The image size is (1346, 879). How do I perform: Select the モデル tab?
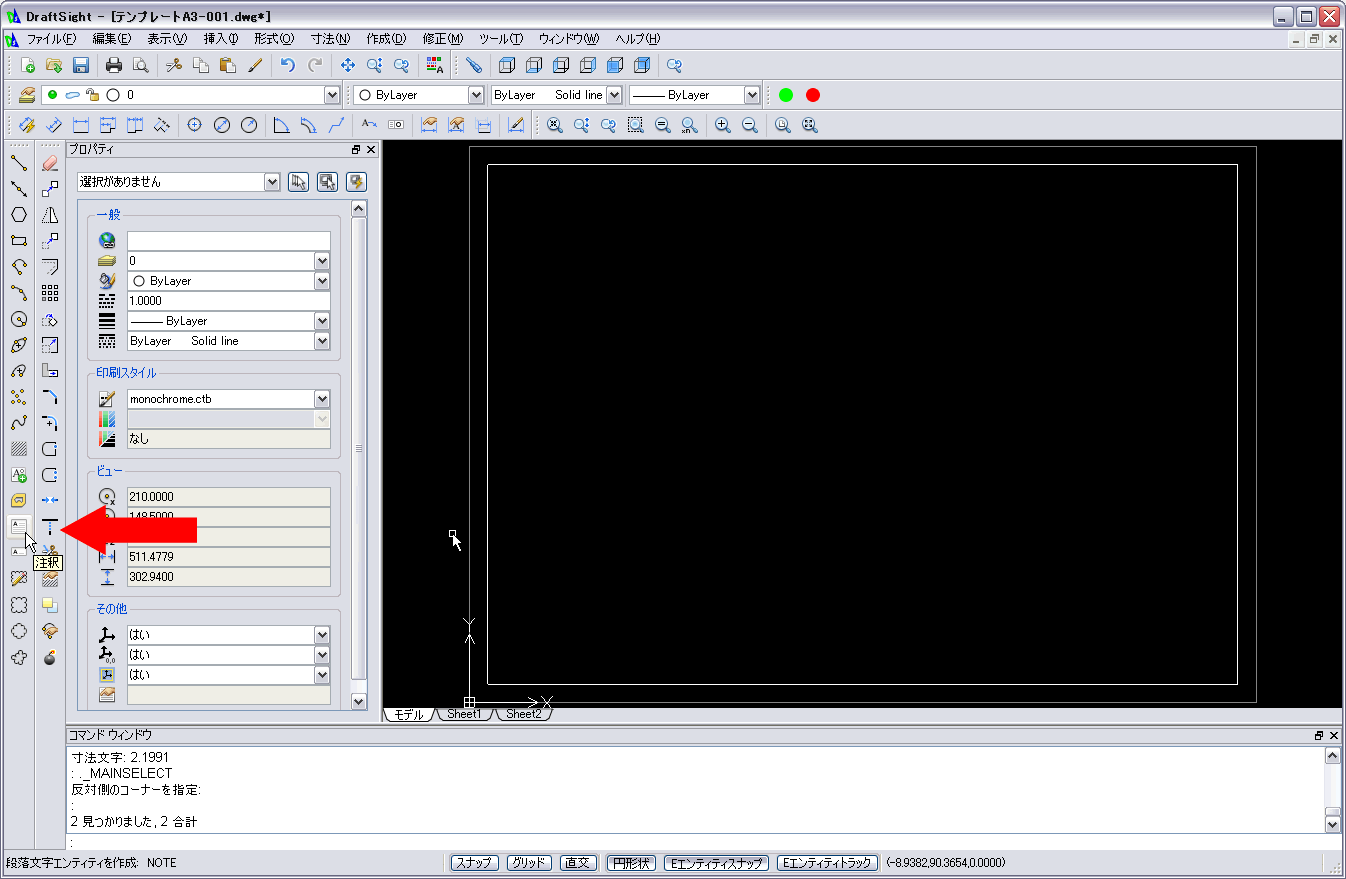409,714
